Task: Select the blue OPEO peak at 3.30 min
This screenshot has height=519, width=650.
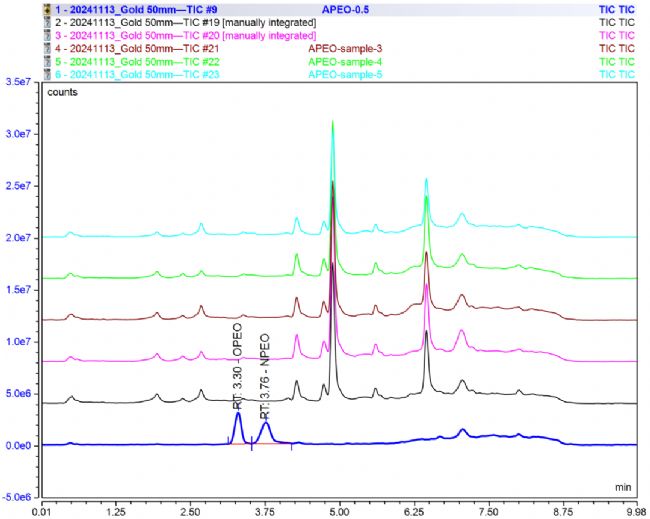Action: 238,415
